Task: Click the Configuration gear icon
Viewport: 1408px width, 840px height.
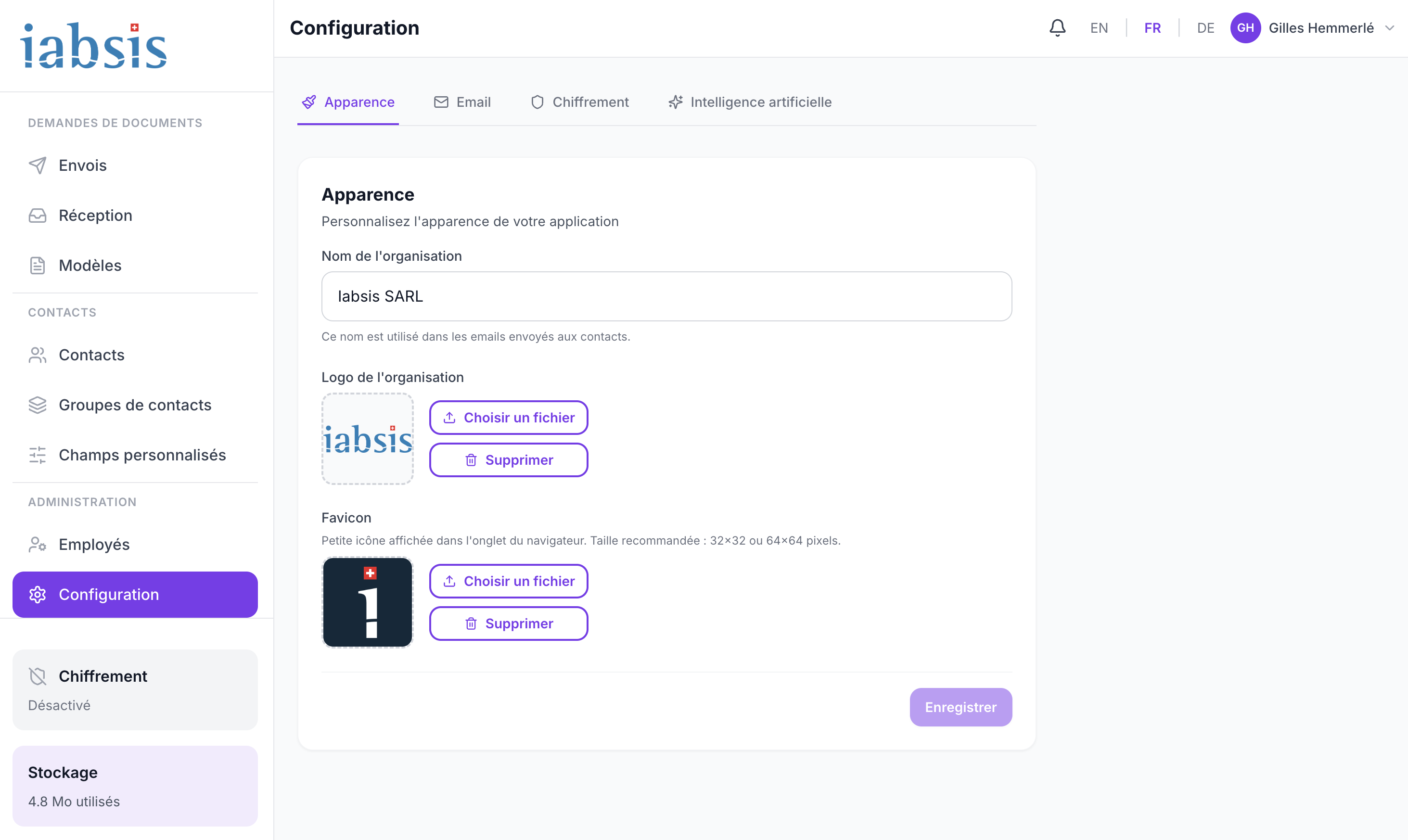Action: pyautogui.click(x=37, y=594)
